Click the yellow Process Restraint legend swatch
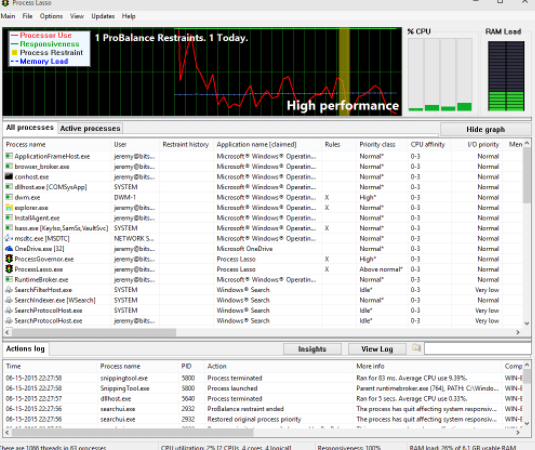Screen dimensions: 535x450 14,53
